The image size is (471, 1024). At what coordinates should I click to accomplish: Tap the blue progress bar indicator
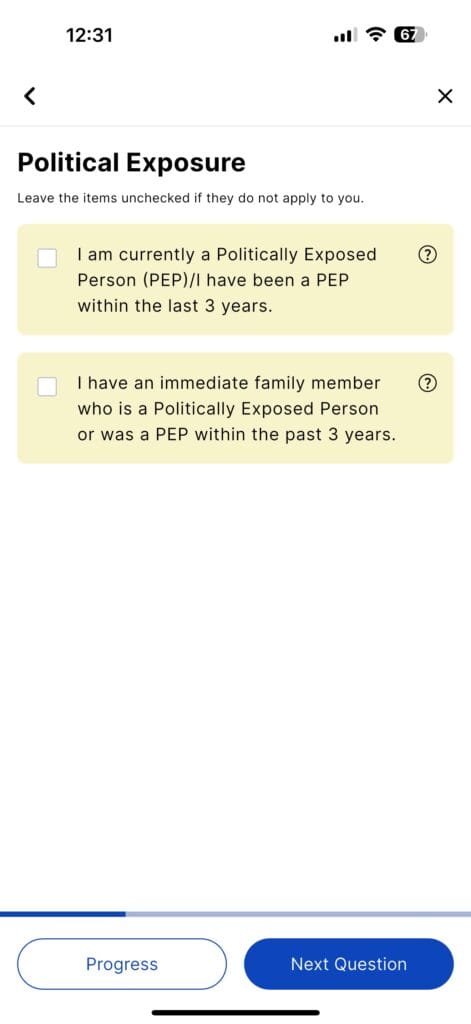pos(63,914)
